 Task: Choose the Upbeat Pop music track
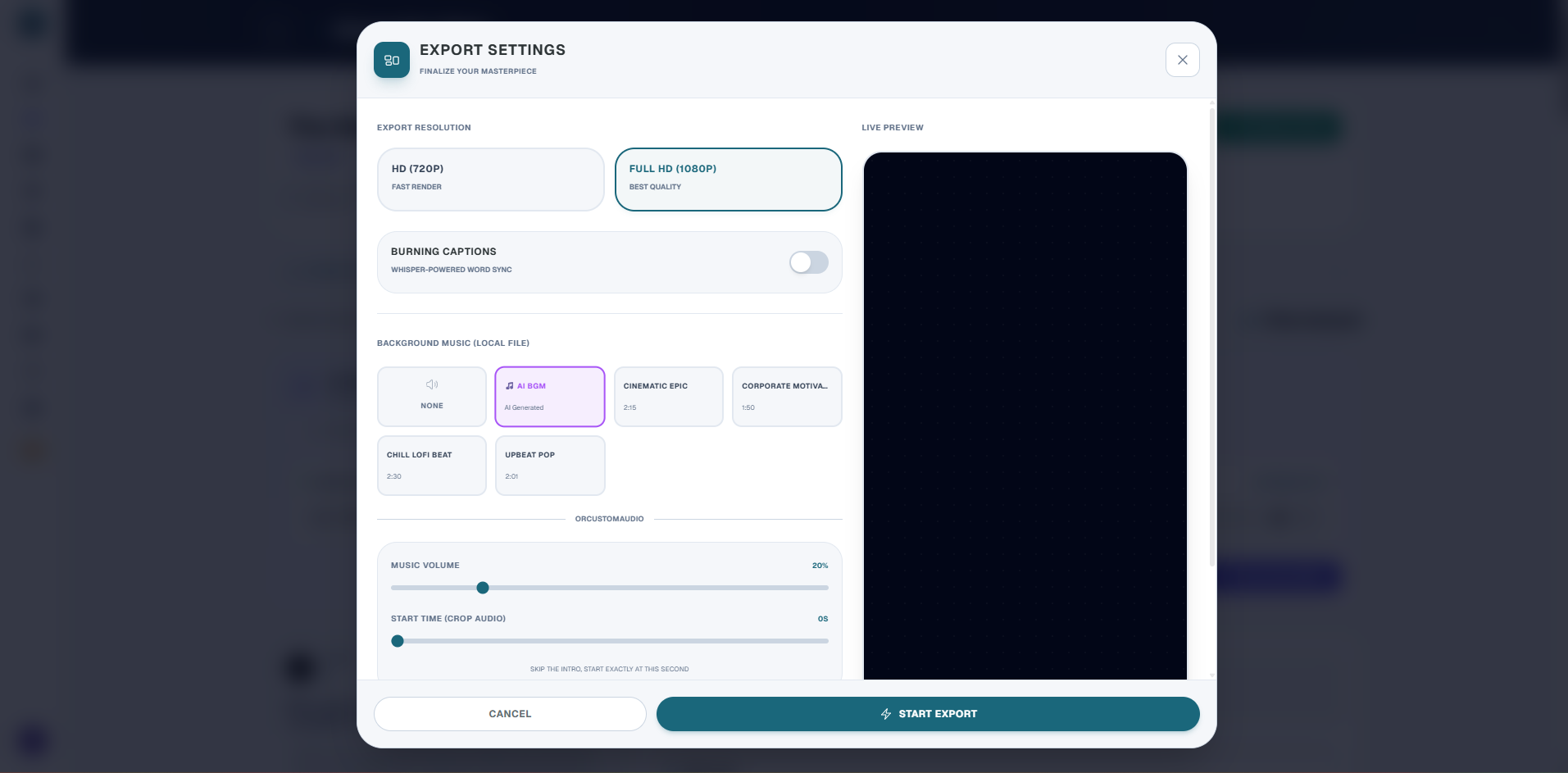point(550,466)
